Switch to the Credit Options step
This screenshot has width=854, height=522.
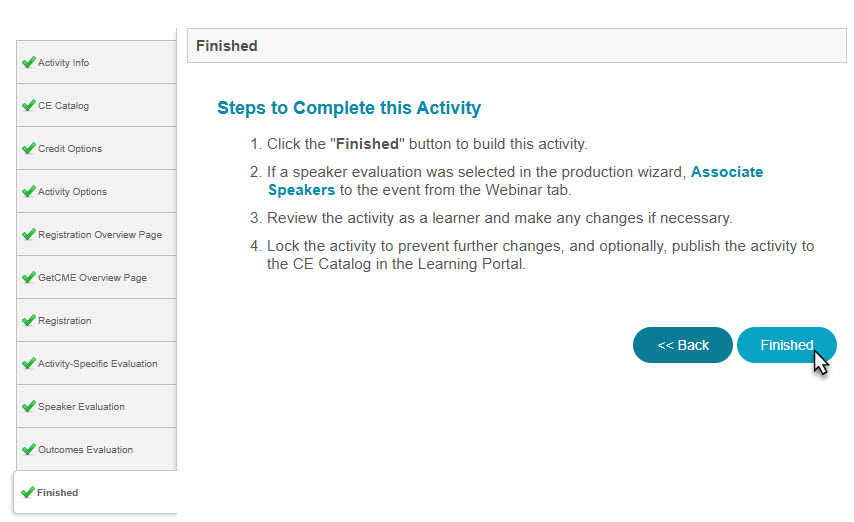[x=96, y=148]
